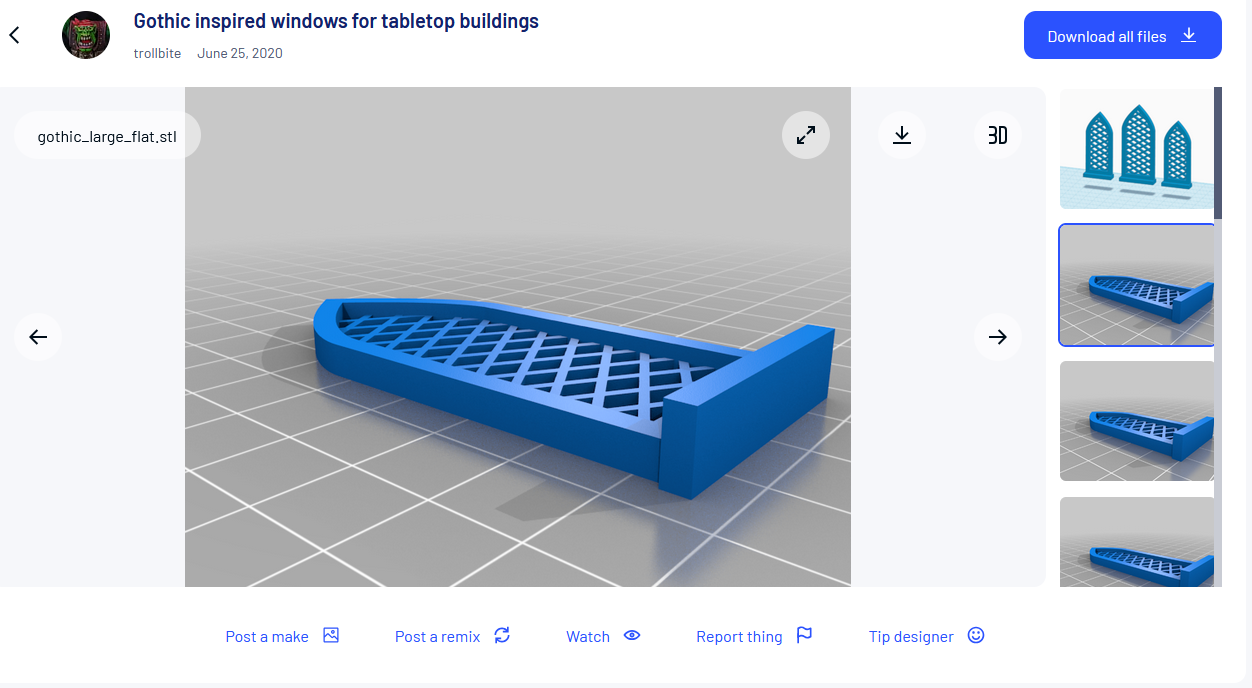Select the three upright windows thumbnail
This screenshot has height=688, width=1252.
[1137, 148]
